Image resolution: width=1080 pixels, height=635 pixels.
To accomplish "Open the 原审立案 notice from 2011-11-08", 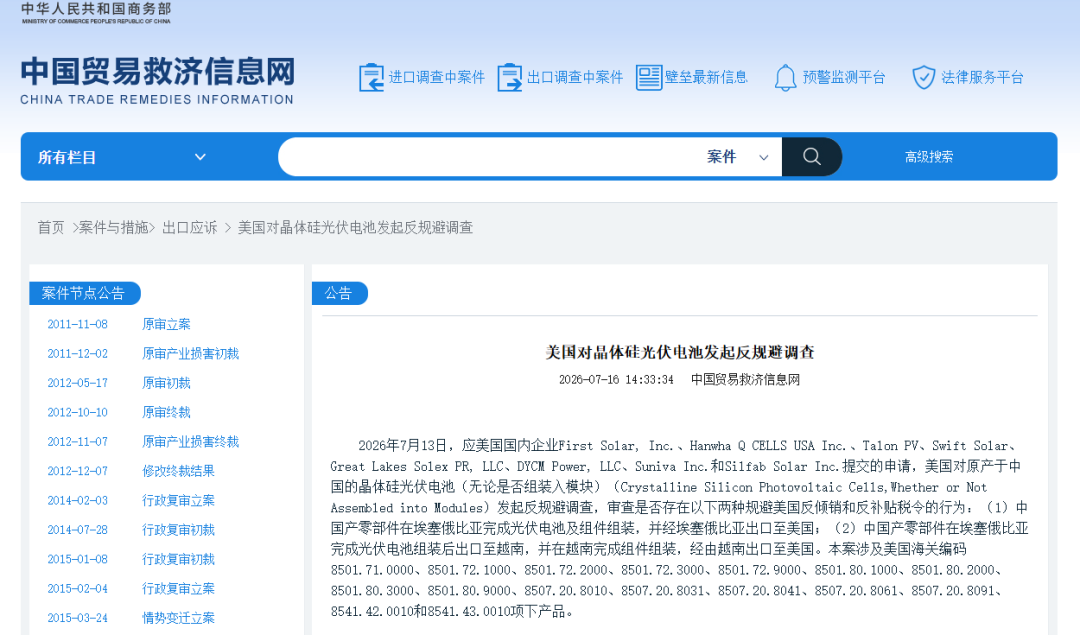I will click(x=166, y=324).
